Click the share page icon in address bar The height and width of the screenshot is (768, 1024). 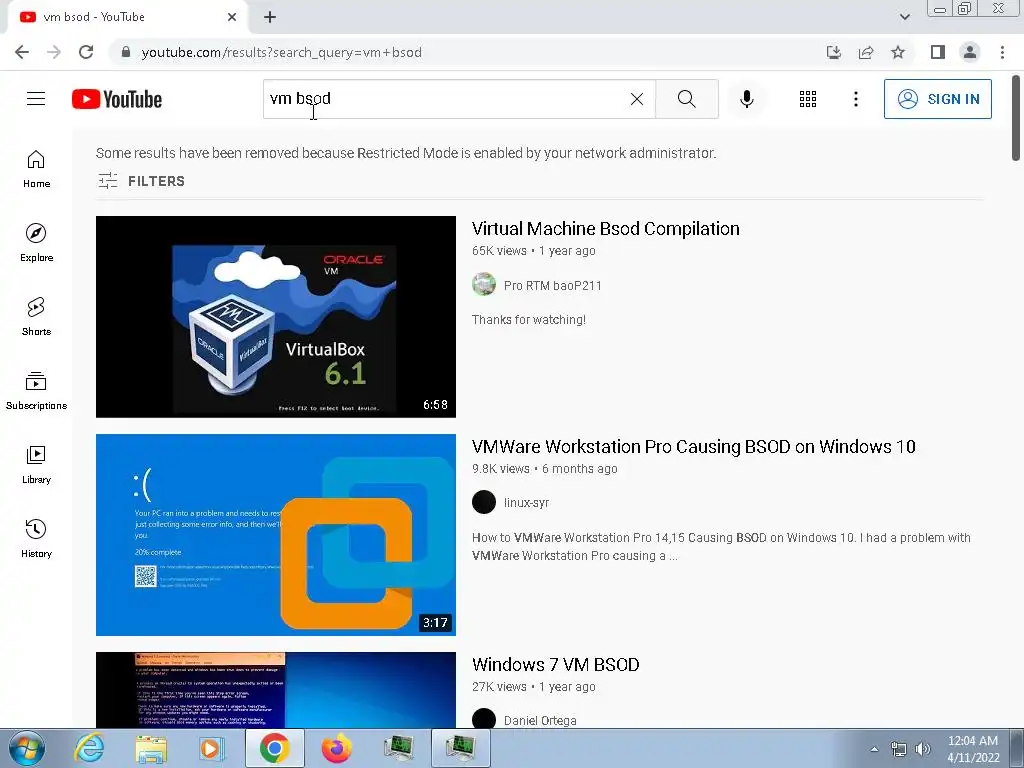click(866, 52)
